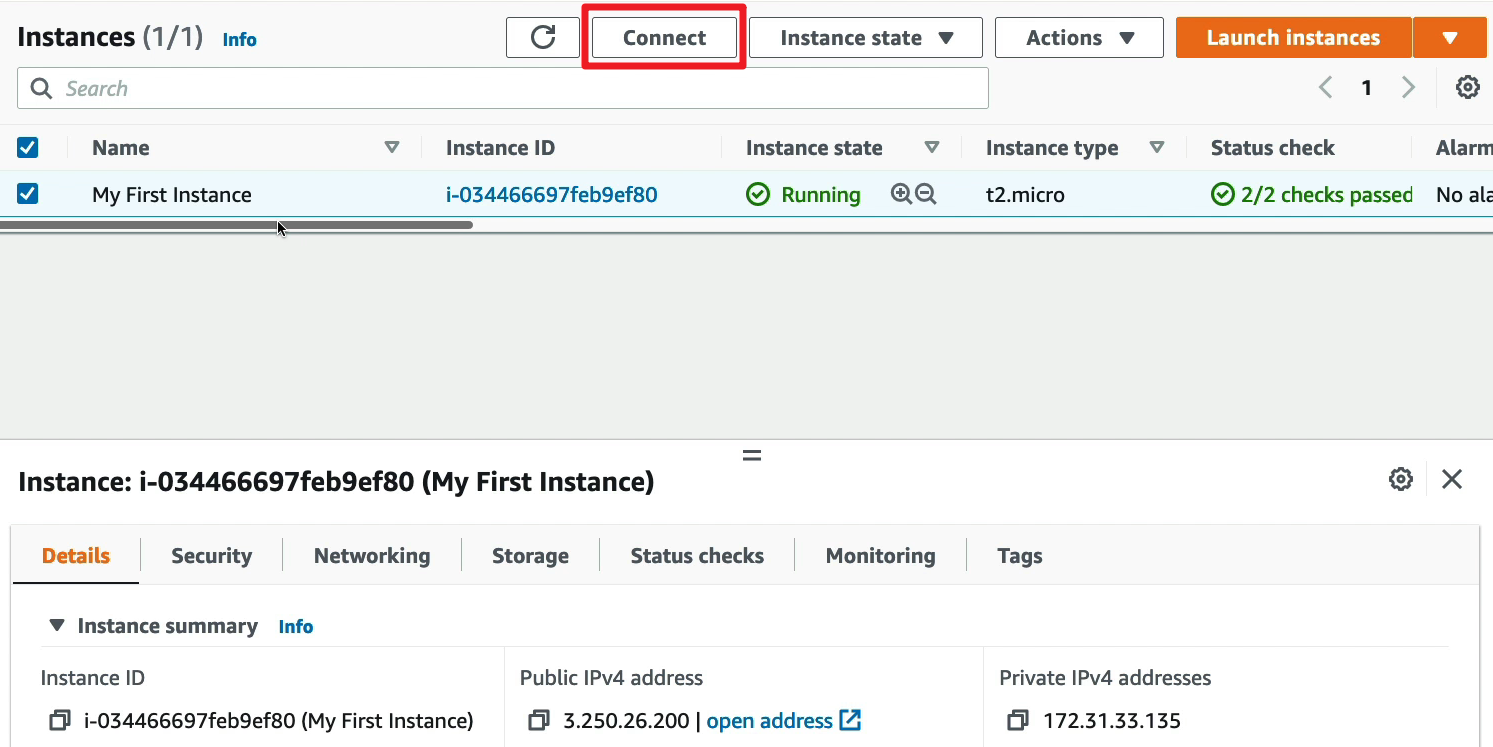Open instance detail panel settings gear
Viewport: 1493px width, 747px height.
point(1401,480)
